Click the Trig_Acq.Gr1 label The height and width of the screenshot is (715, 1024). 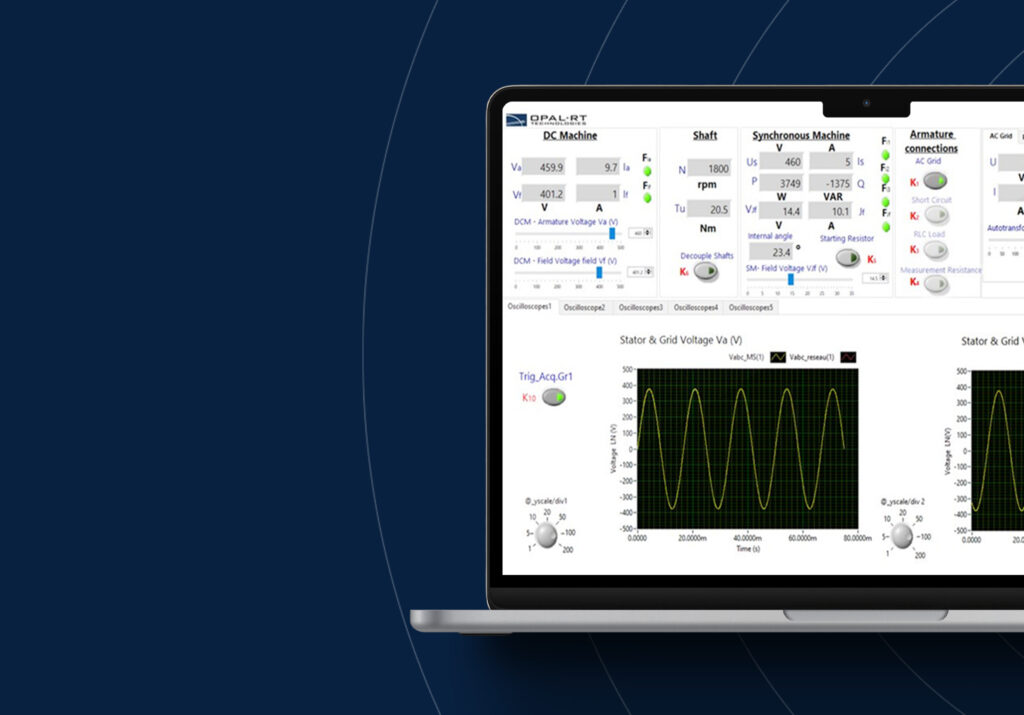[x=545, y=376]
